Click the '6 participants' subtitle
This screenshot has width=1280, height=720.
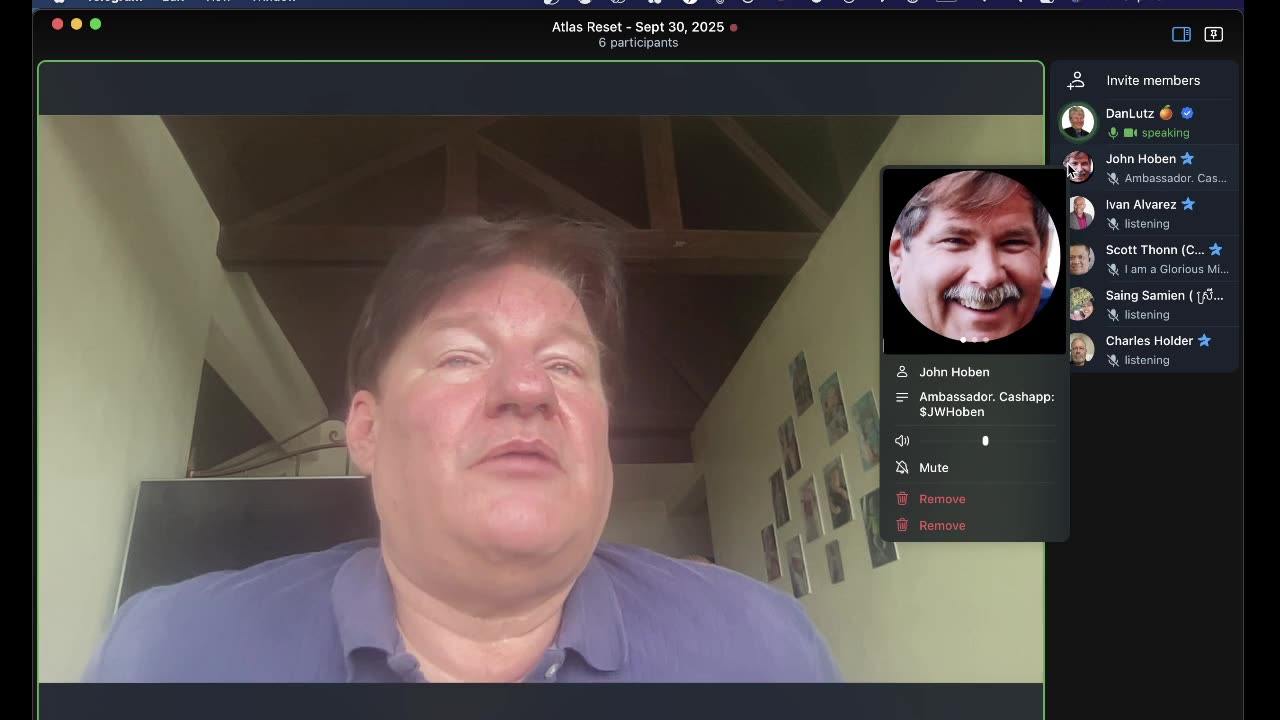[638, 43]
